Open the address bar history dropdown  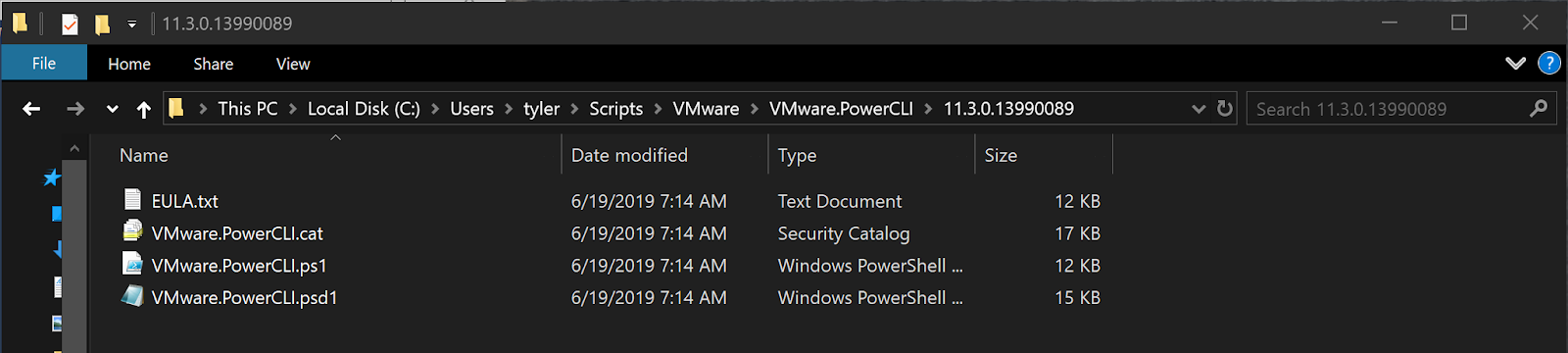tap(1198, 109)
